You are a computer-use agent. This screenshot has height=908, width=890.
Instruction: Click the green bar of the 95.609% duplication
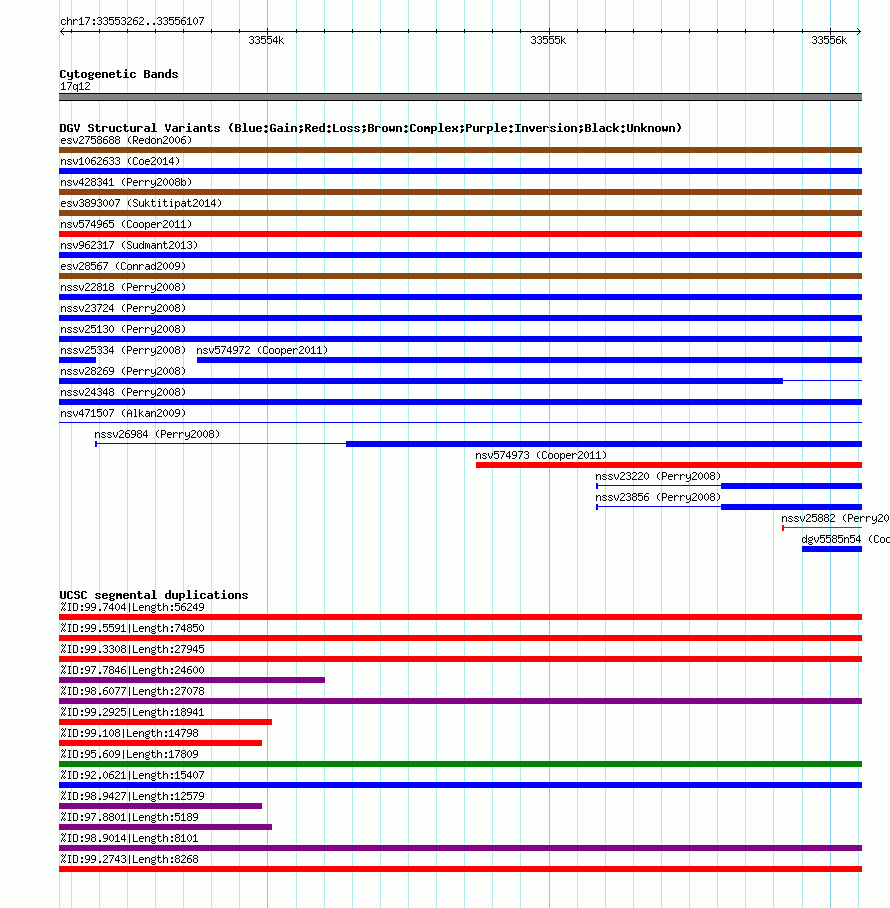click(x=460, y=764)
